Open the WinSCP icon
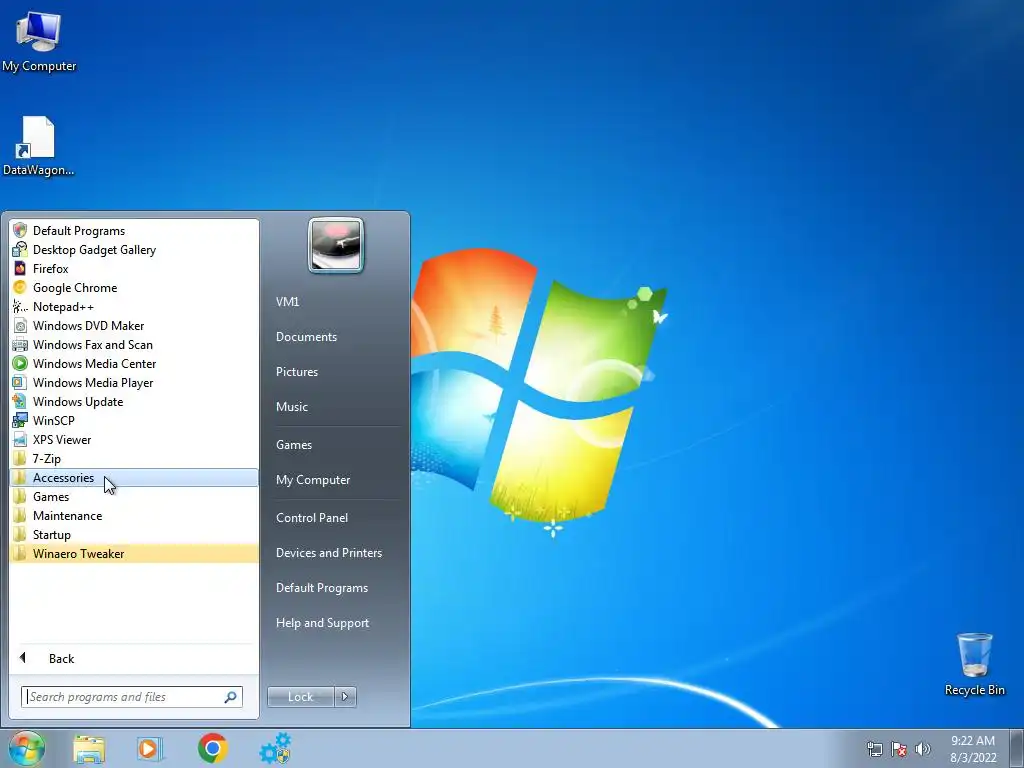Viewport: 1024px width, 768px height. [20, 420]
